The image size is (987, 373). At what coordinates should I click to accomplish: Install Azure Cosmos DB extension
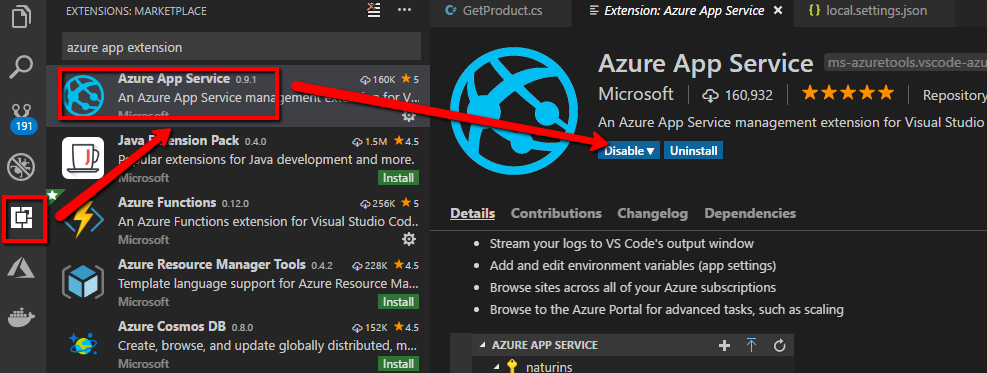click(x=398, y=364)
